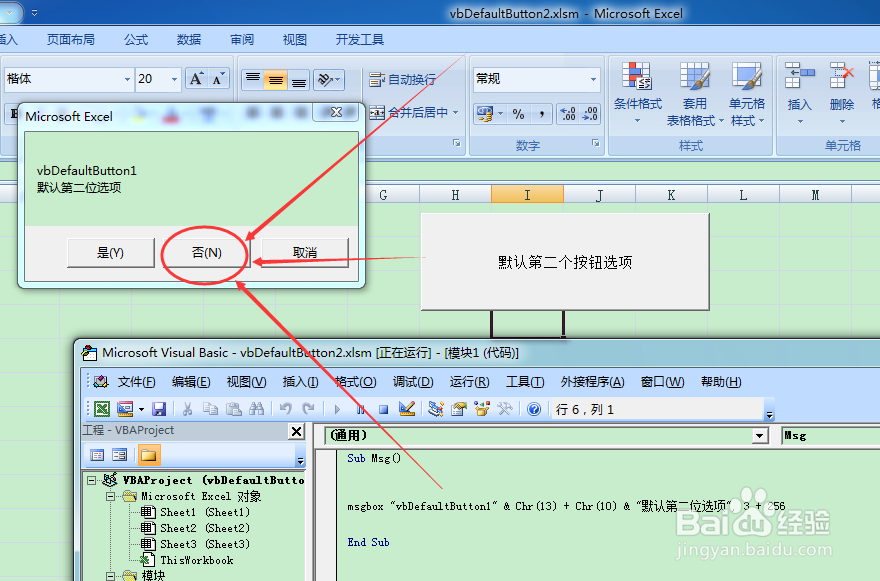880x581 pixels.
Task: Open the Properties Window icon
Action: point(459,409)
